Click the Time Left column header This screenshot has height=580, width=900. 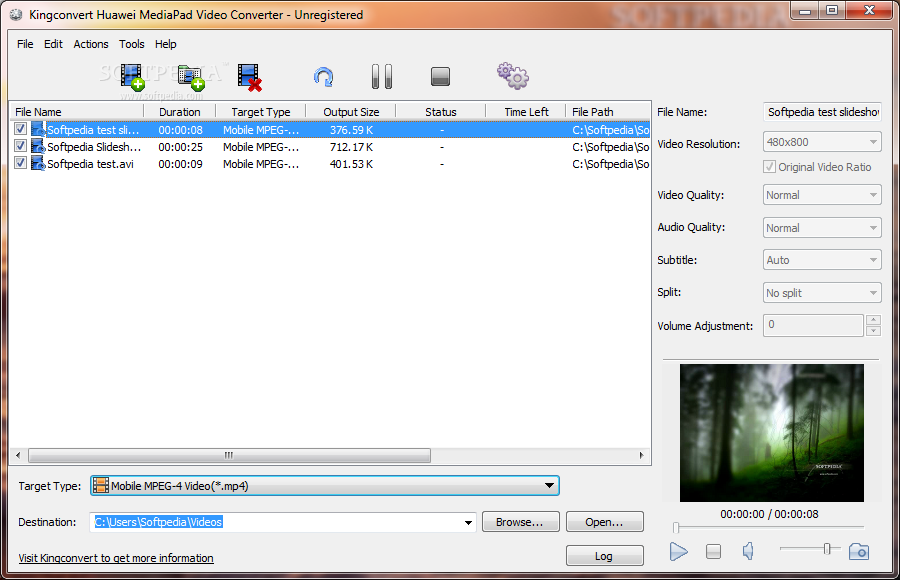click(526, 112)
